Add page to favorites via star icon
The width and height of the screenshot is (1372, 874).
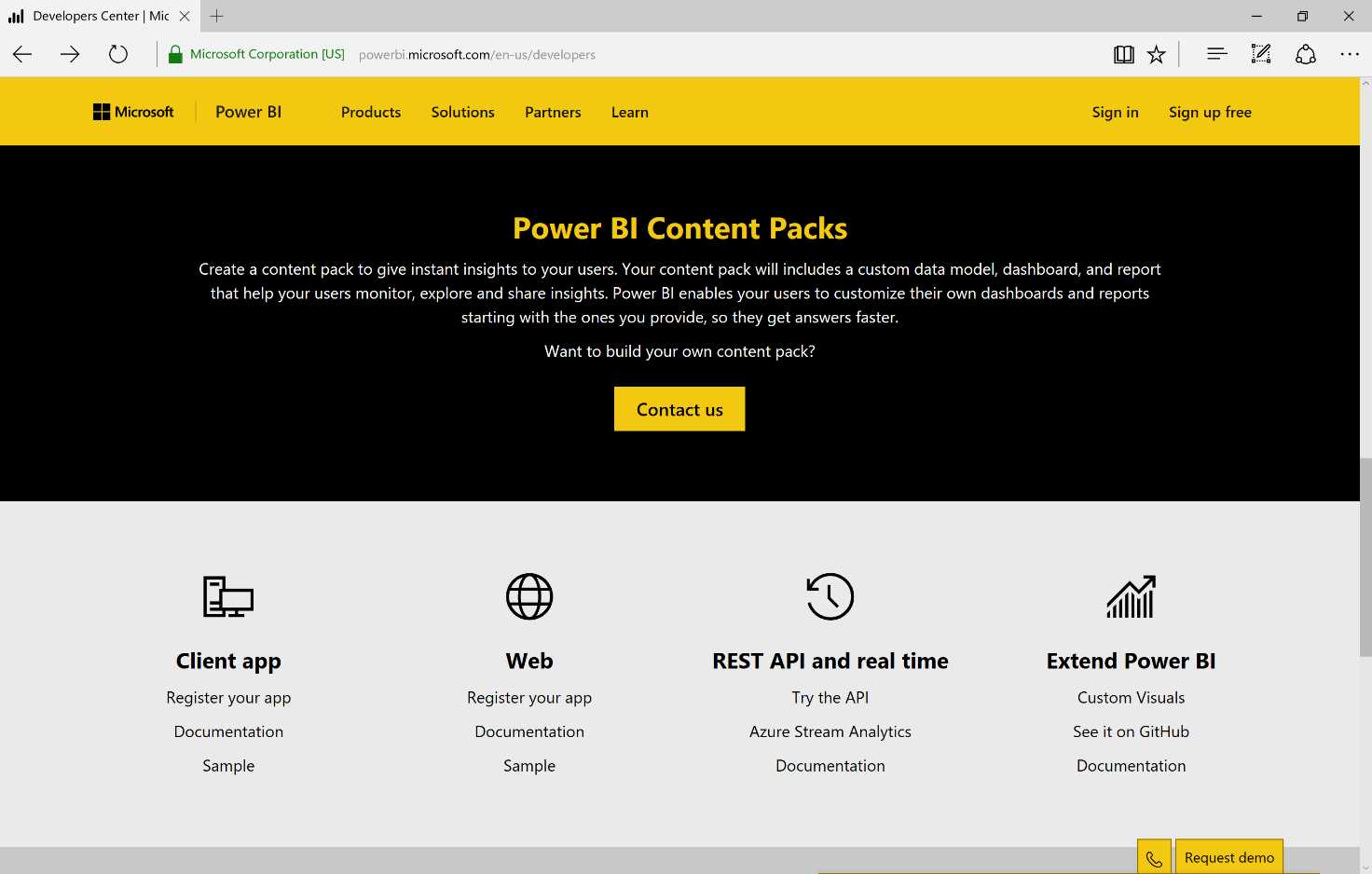1157,54
